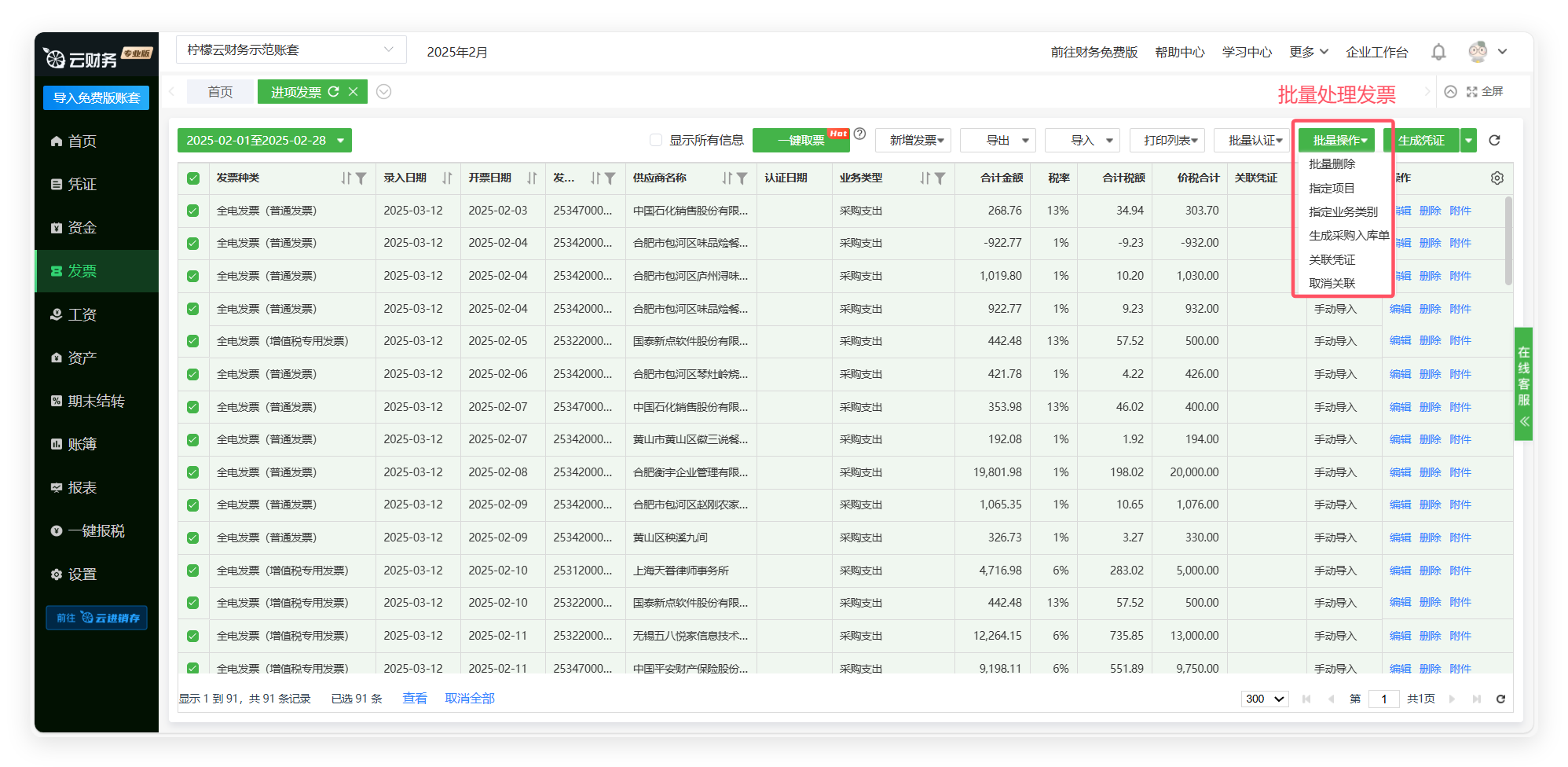Sort the 开票日期 column

(532, 178)
